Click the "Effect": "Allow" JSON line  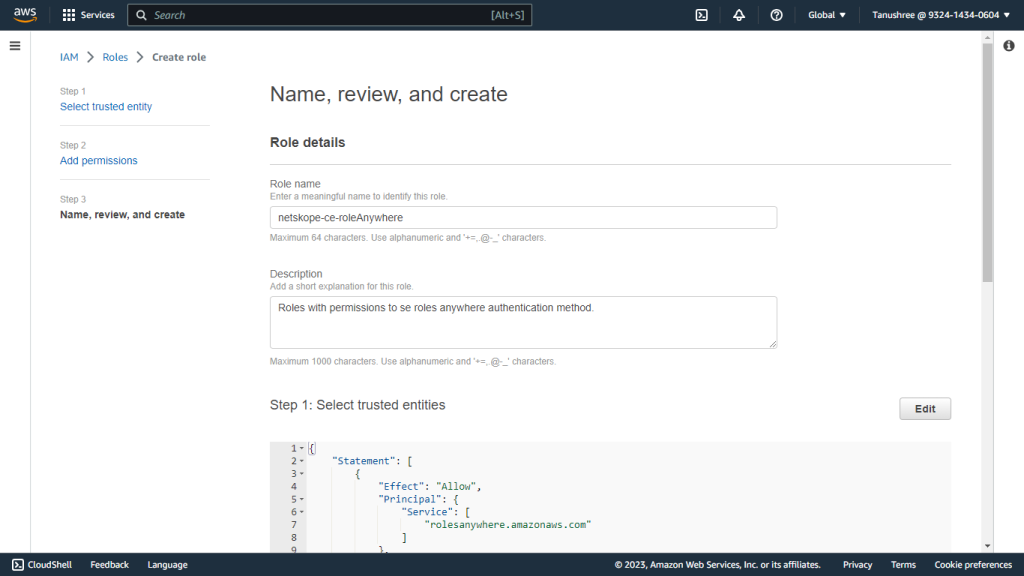tap(429, 487)
